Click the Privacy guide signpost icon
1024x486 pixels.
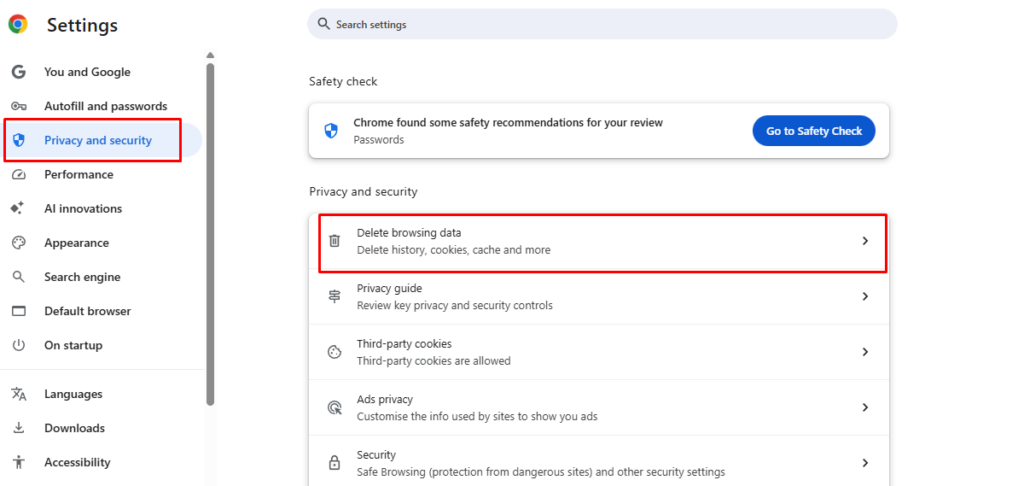point(335,297)
